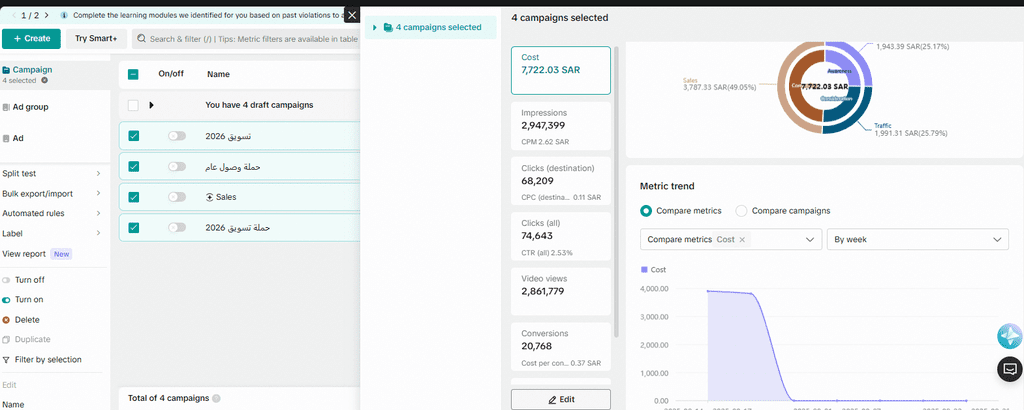
Task: Click the Duplicate action icon
Action: (6, 339)
